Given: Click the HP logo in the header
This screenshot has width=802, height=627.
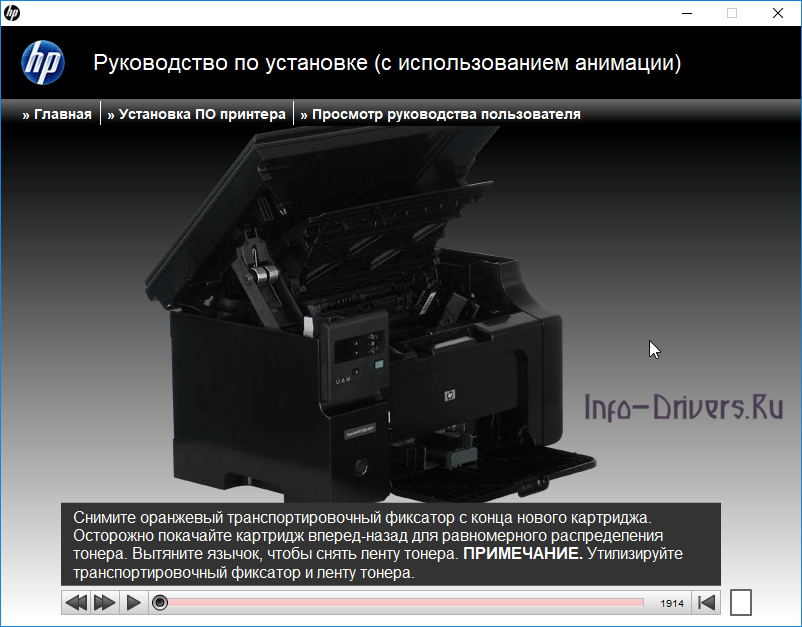Looking at the screenshot, I should (x=45, y=62).
